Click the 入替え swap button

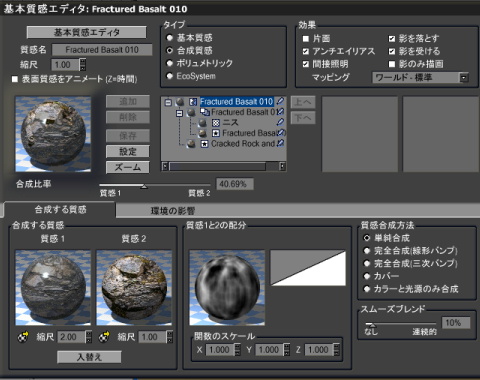[89, 357]
